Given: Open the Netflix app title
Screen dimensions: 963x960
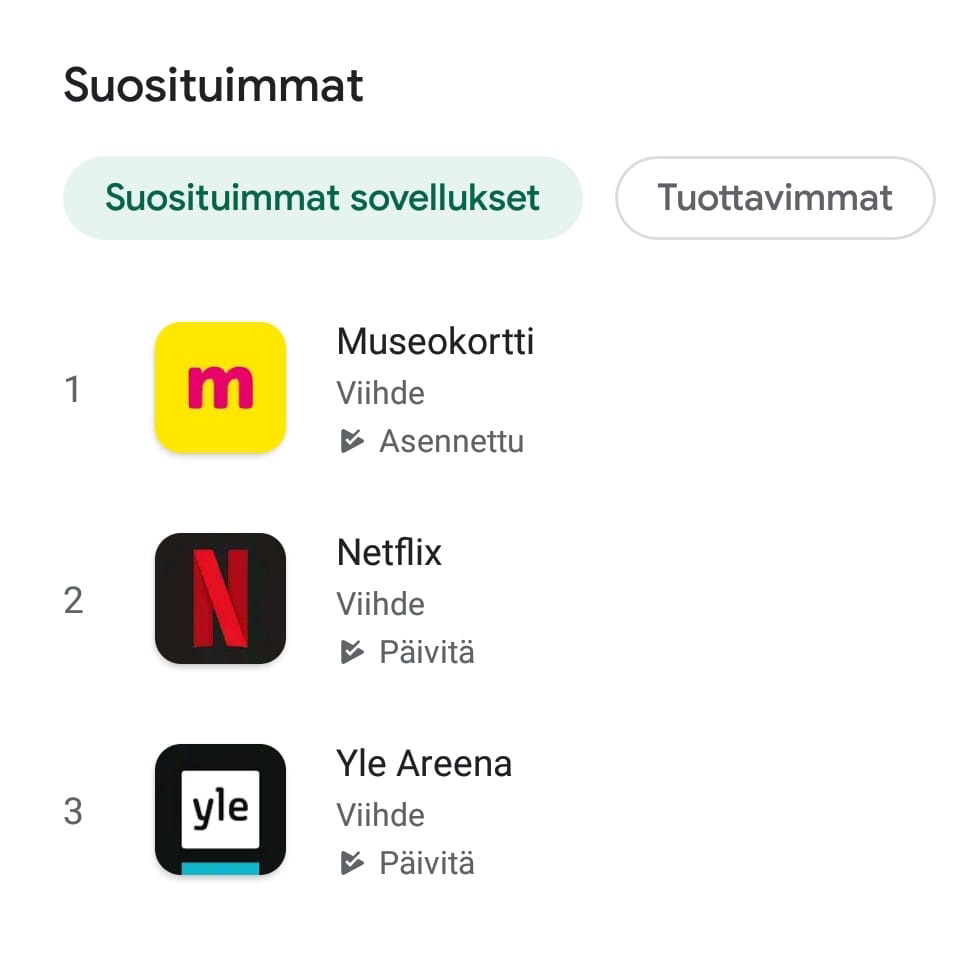Looking at the screenshot, I should pyautogui.click(x=389, y=552).
